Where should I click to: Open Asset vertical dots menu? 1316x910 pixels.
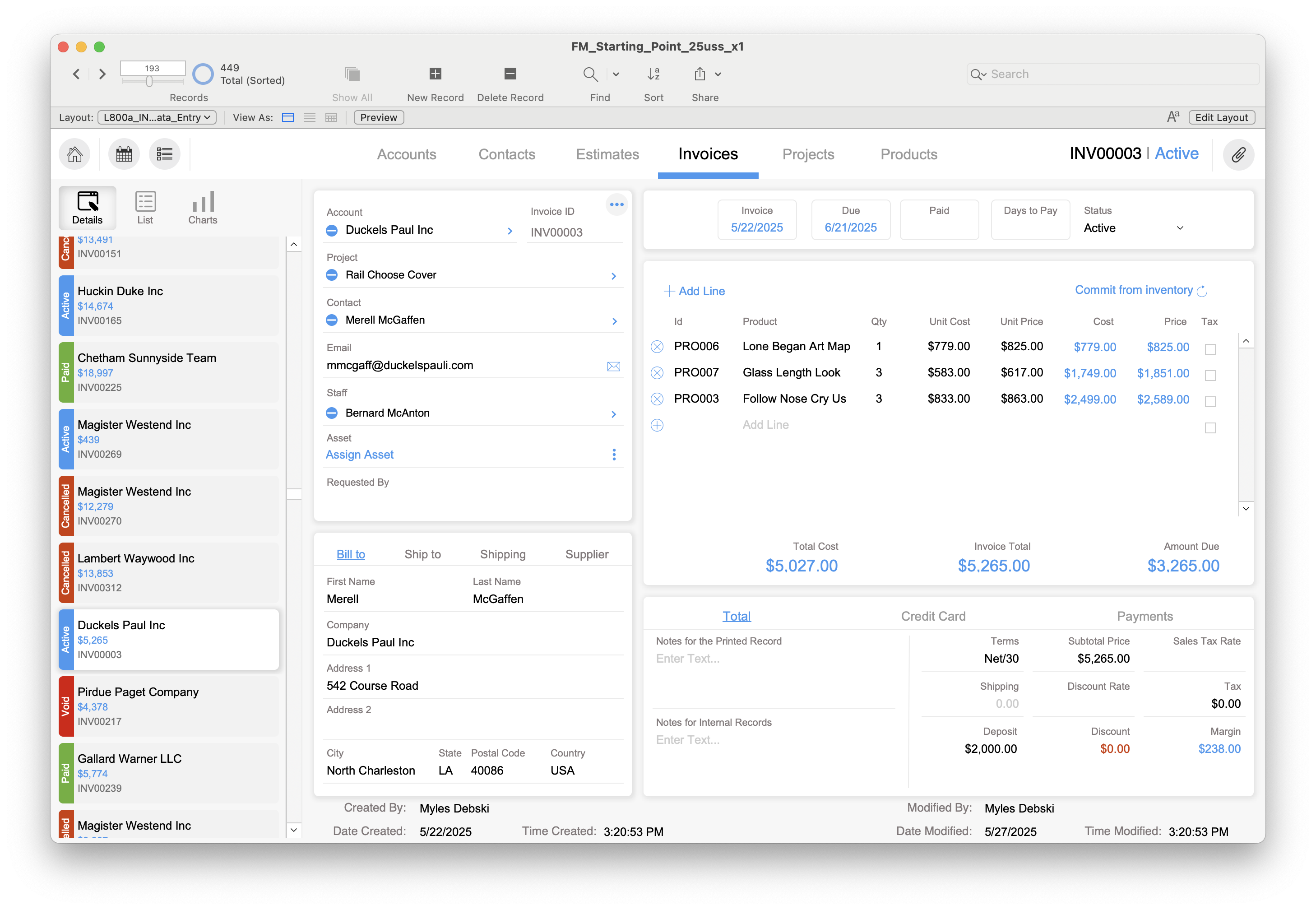(614, 455)
